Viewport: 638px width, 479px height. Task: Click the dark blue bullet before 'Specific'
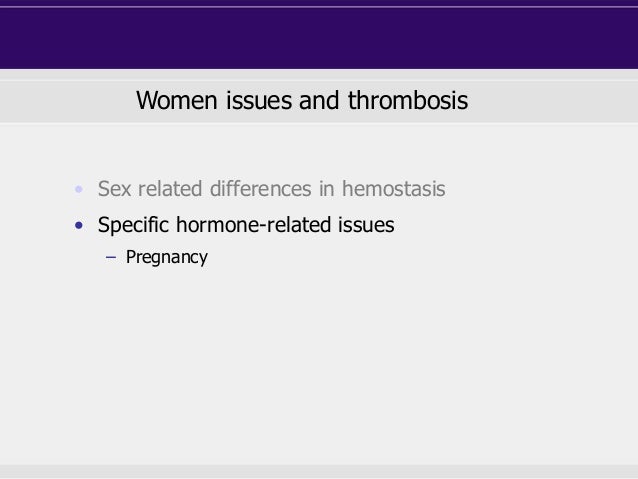tap(79, 225)
